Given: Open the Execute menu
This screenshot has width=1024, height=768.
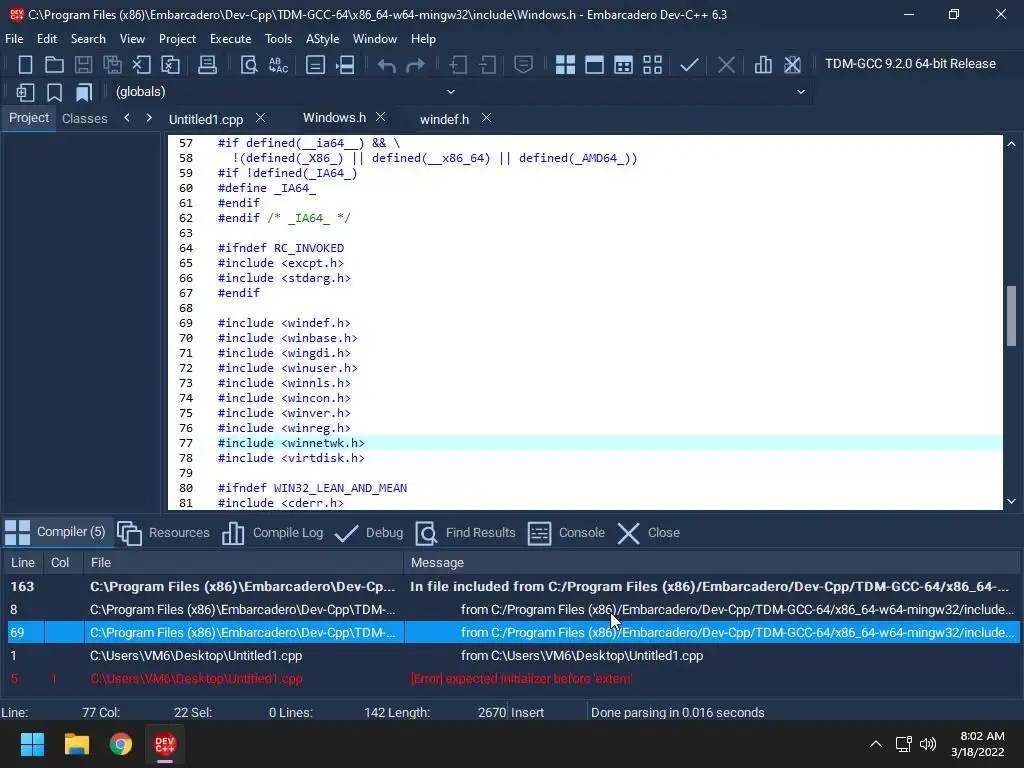Looking at the screenshot, I should coord(230,39).
